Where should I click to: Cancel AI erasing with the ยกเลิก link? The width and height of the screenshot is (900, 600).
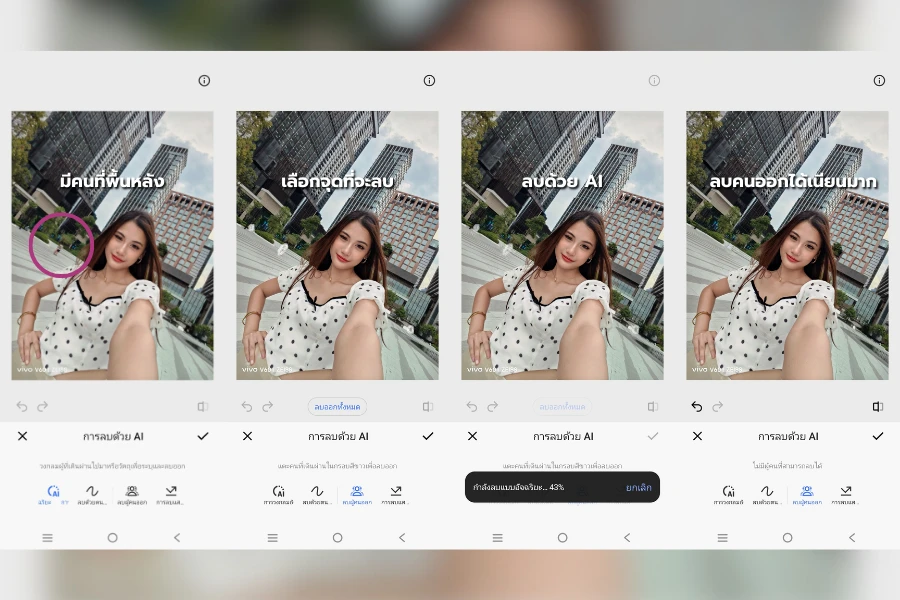[x=638, y=487]
